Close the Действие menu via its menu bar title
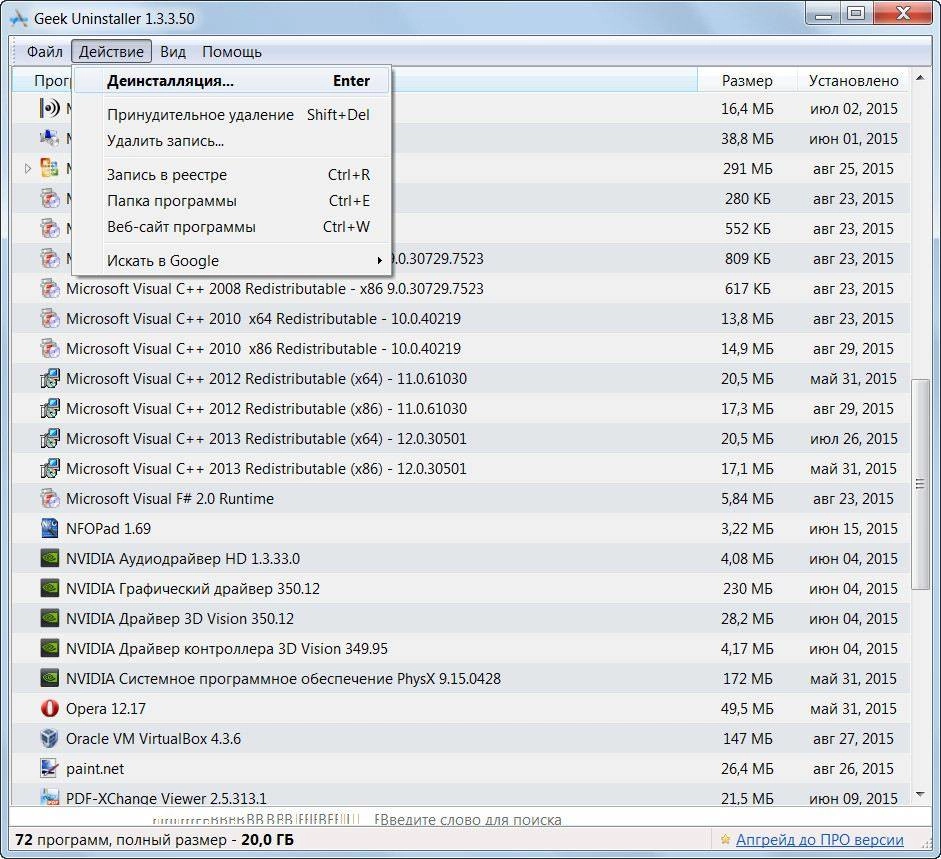941x859 pixels. pyautogui.click(x=111, y=52)
